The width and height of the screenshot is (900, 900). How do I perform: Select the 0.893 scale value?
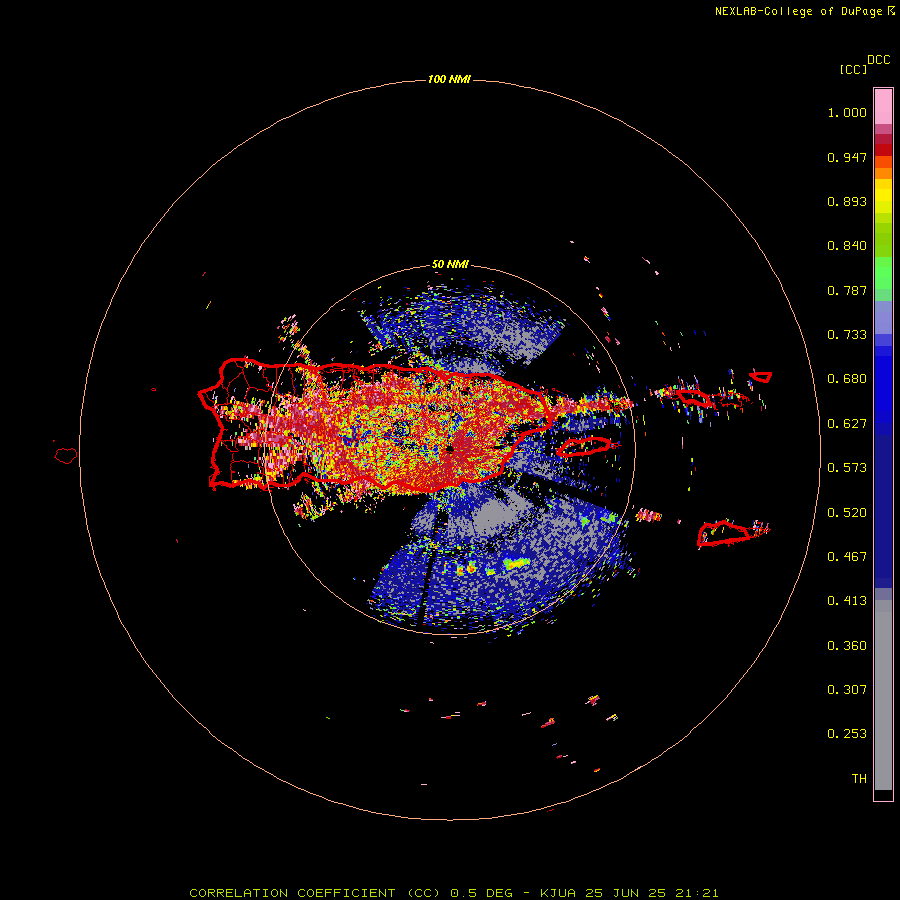847,201
